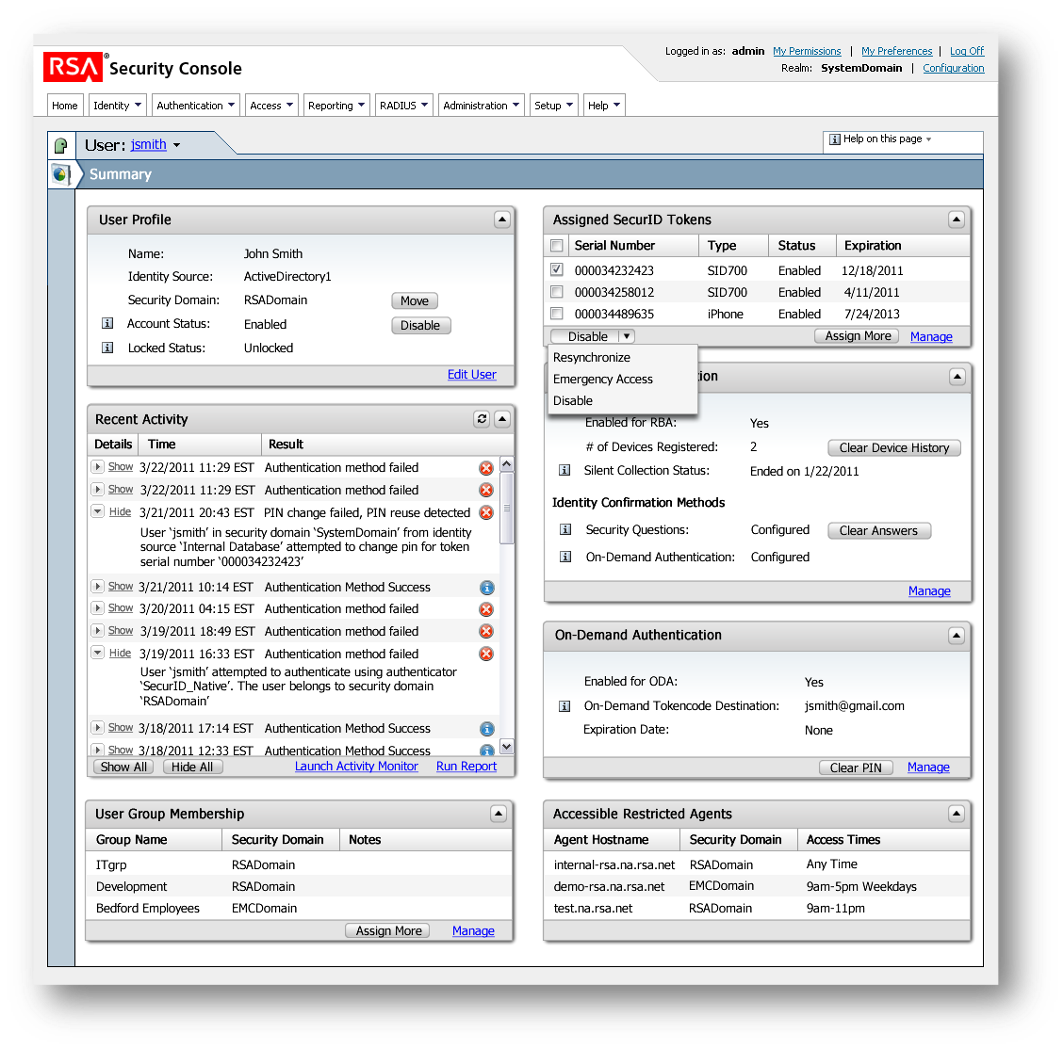The image size is (1062, 1047).
Task: Collapse details for 3/21/2011 20:43 entry
Action: click(x=98, y=511)
